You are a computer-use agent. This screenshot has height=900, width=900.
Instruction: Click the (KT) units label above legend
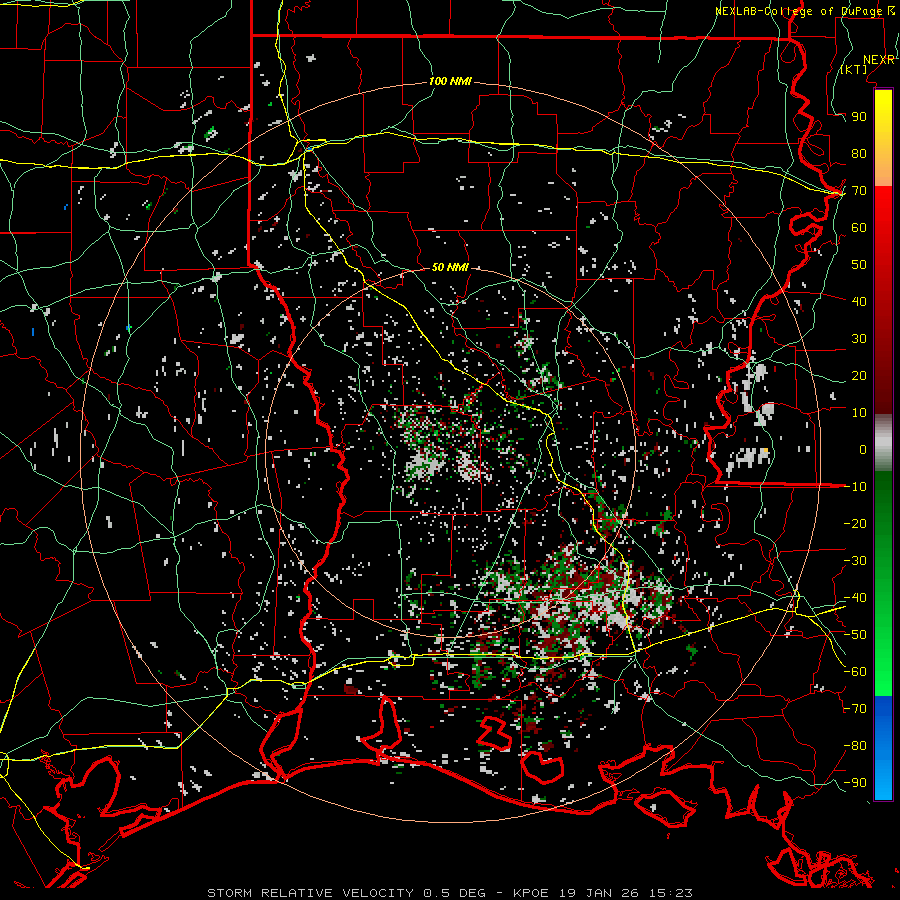(854, 69)
